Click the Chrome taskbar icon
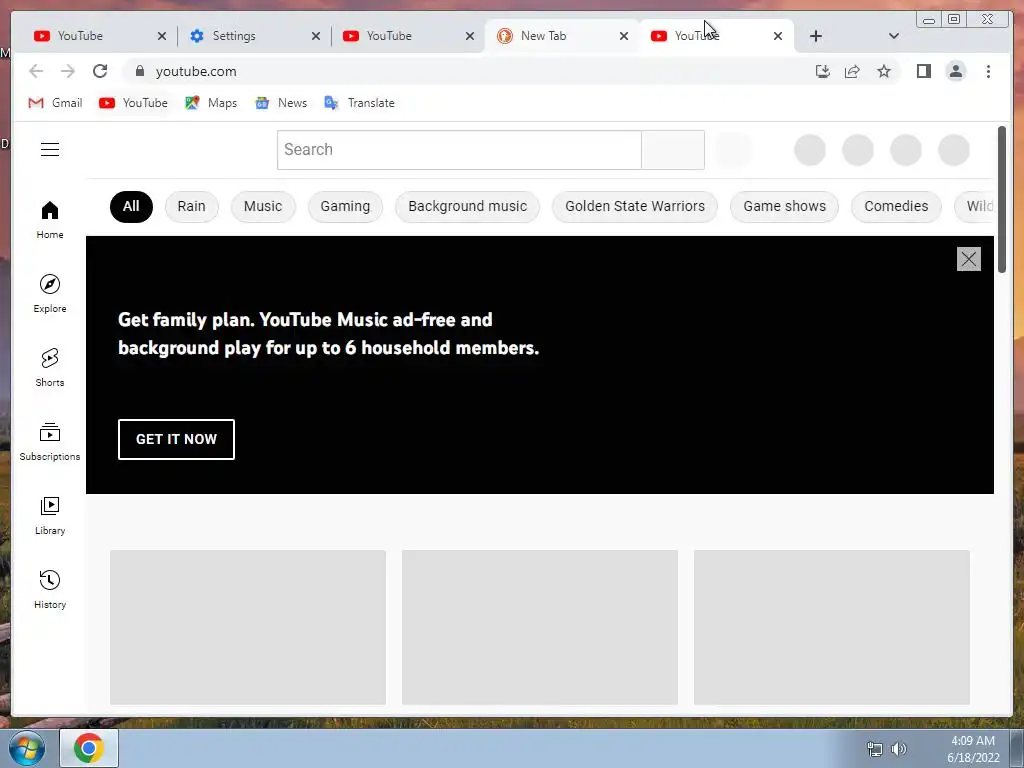Screen dimensions: 1024x768 [89, 748]
